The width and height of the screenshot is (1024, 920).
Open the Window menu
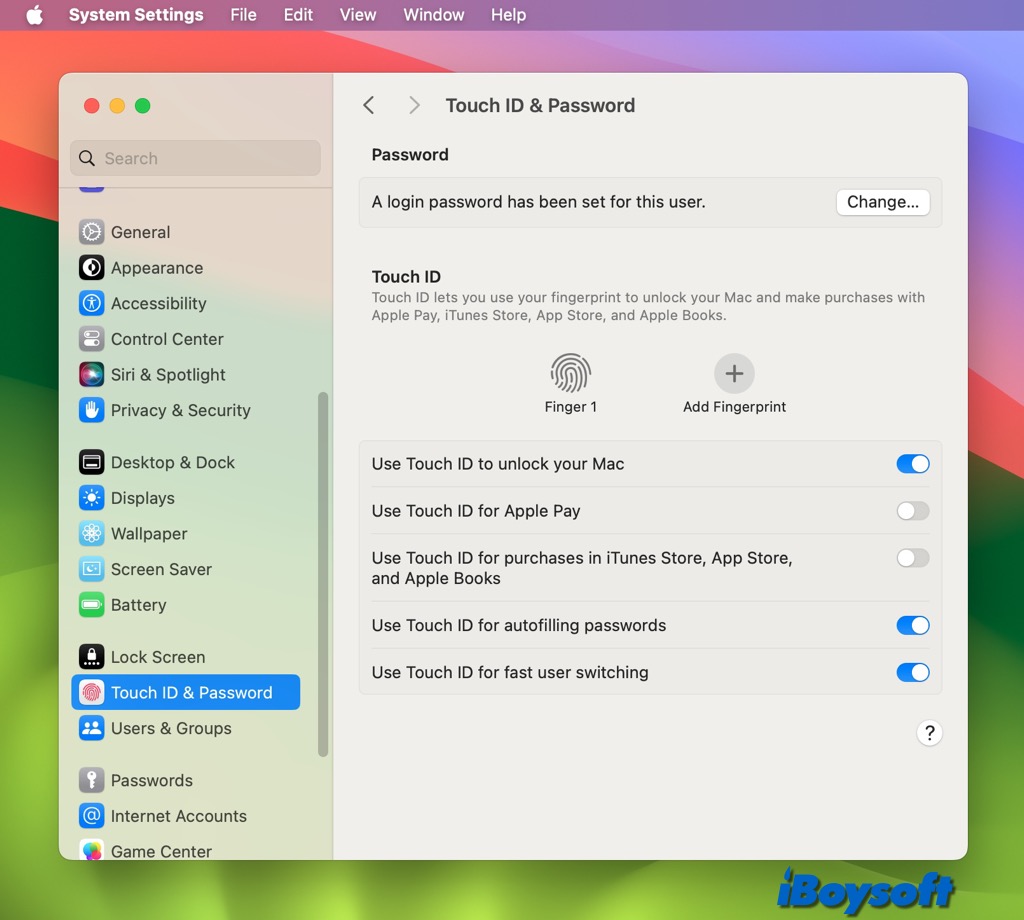tap(433, 15)
